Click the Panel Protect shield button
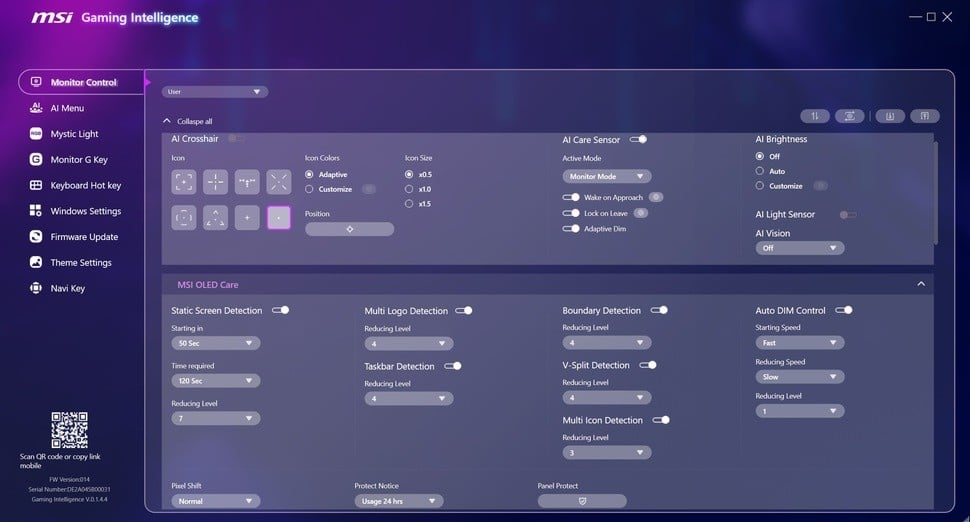This screenshot has width=970, height=522. point(582,501)
